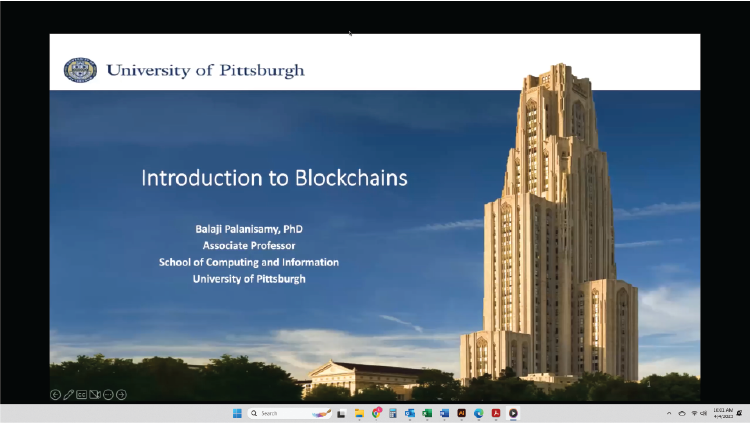Open more slideshow options ellipsis
The image size is (750, 423).
[108, 394]
